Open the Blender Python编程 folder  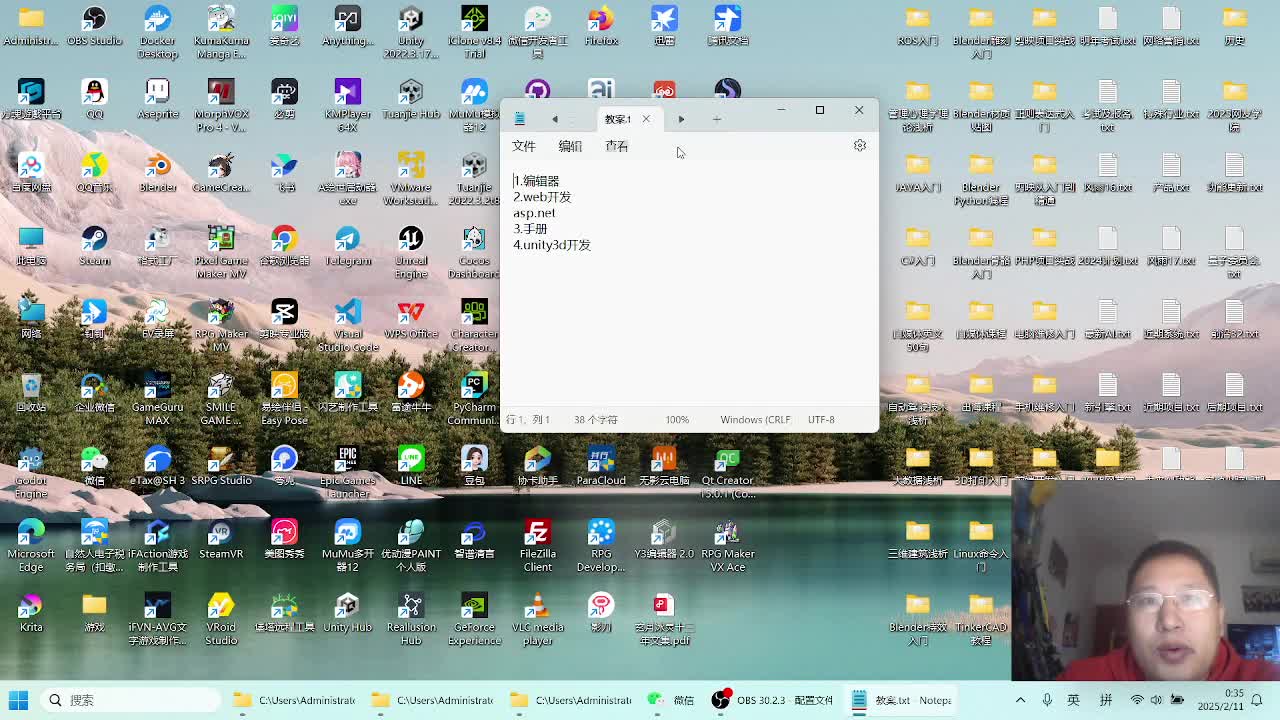tap(980, 178)
